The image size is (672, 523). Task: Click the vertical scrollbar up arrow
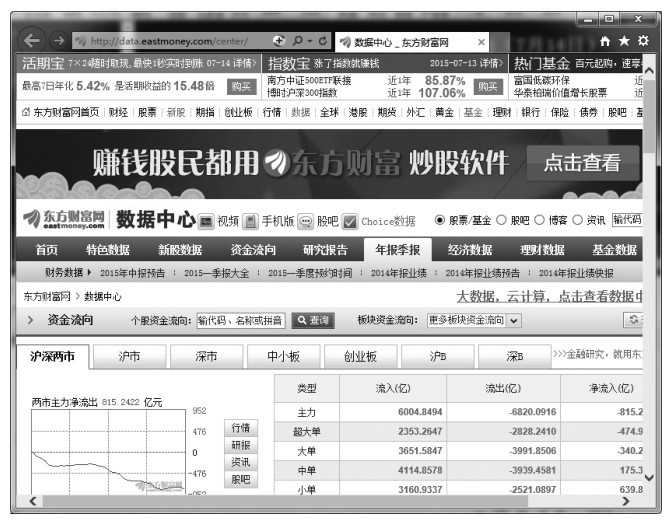tap(649, 70)
